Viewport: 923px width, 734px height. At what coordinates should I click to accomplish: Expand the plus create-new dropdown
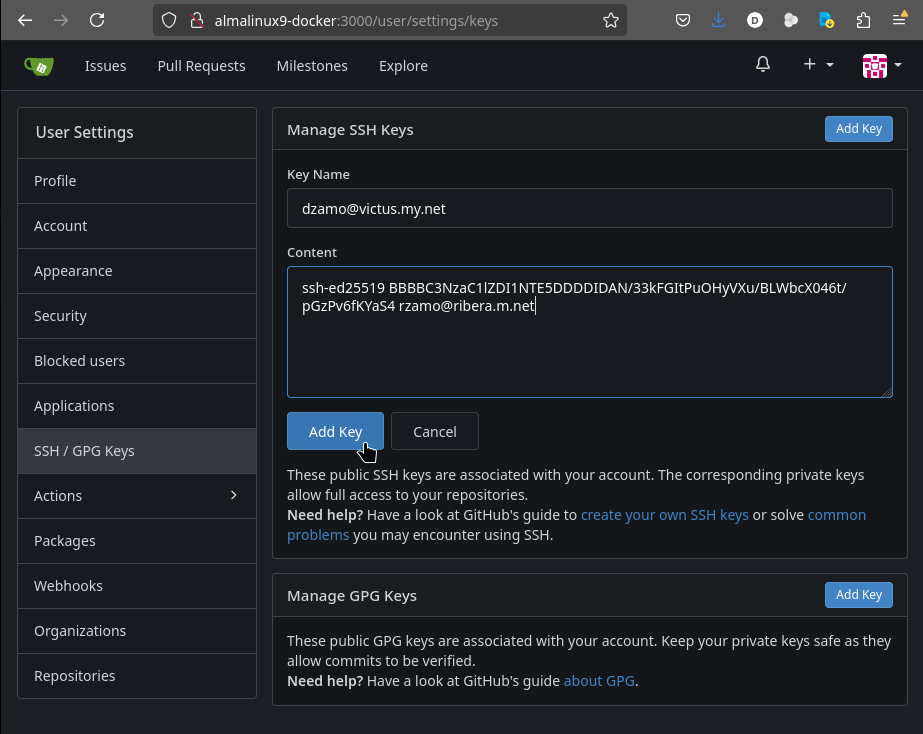818,65
